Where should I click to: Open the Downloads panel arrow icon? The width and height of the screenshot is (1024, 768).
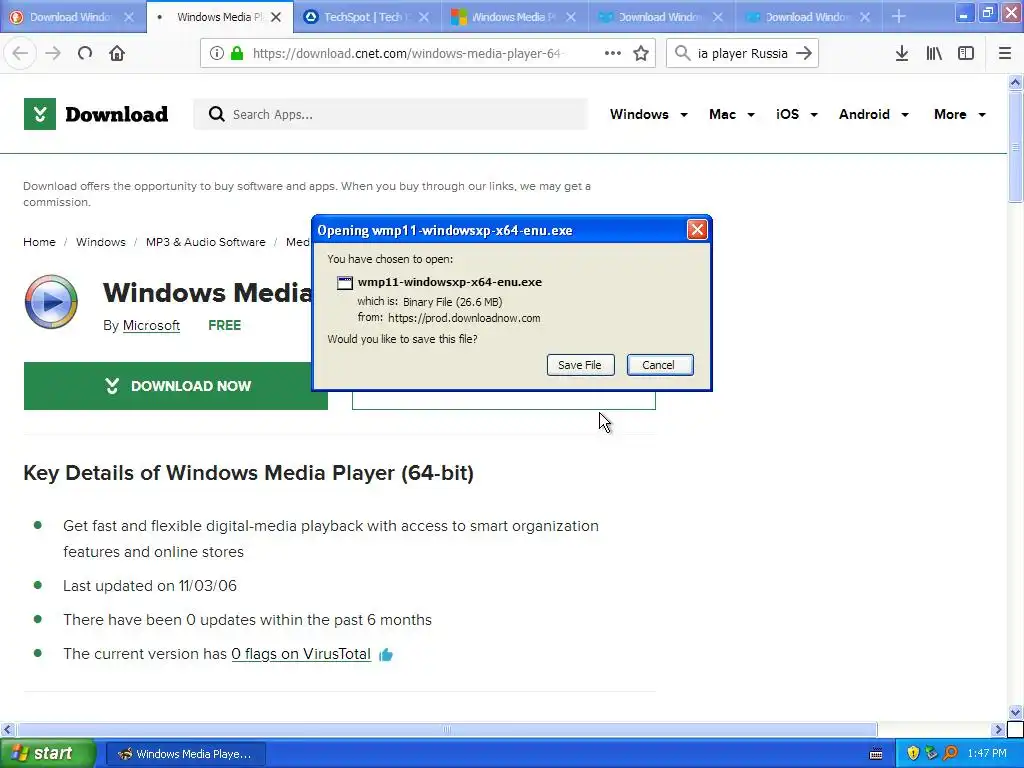coord(902,54)
